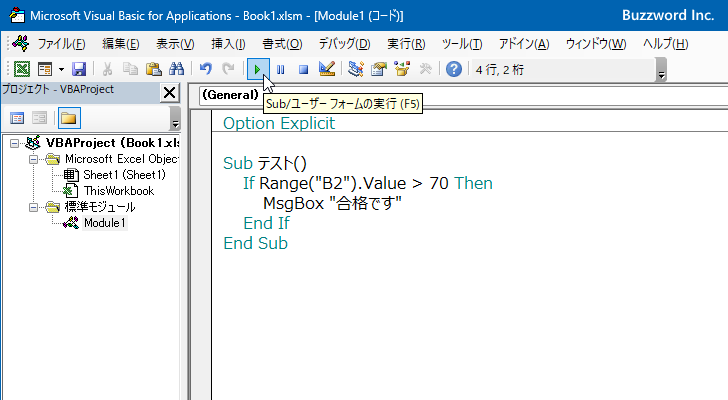Collapse the VBAProject (Book1.xlsm) tree node
The height and width of the screenshot is (400, 728).
pos(14,143)
